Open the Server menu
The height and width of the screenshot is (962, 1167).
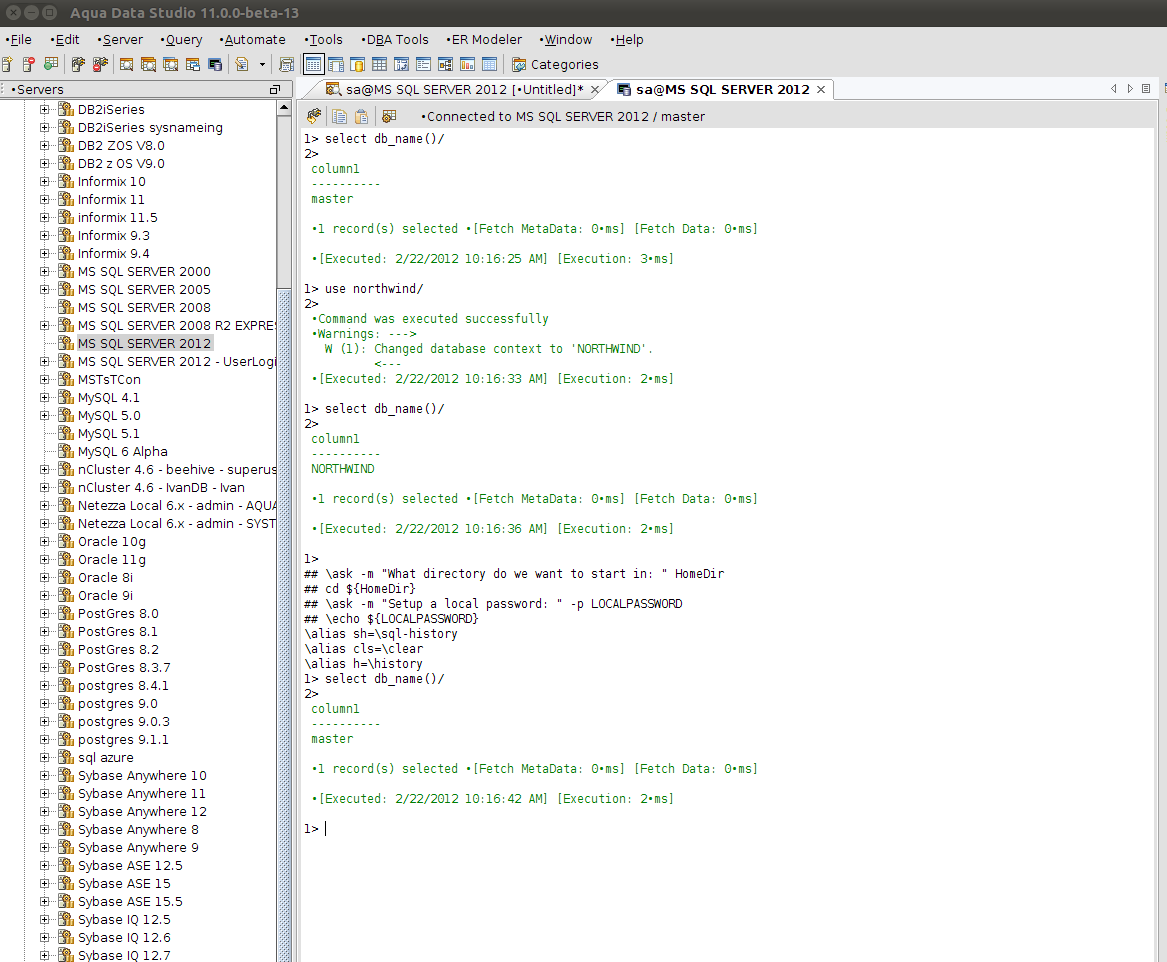click(120, 39)
